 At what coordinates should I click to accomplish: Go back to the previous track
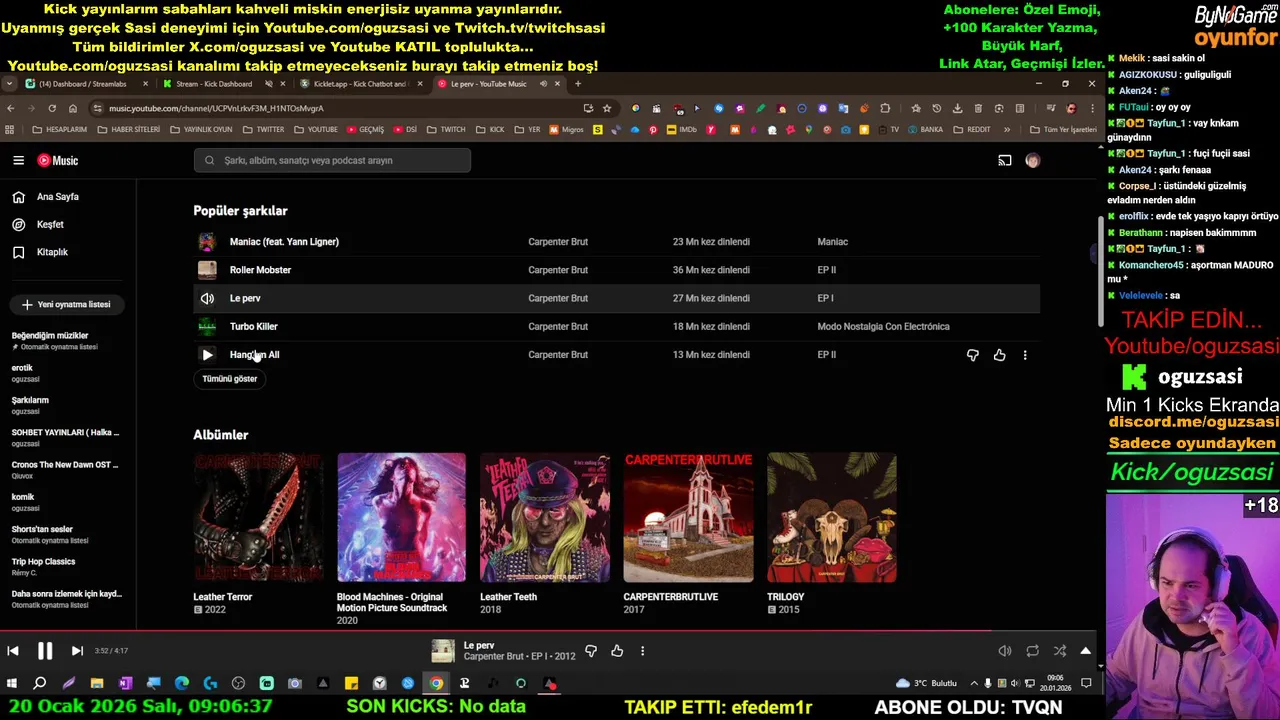click(13, 651)
